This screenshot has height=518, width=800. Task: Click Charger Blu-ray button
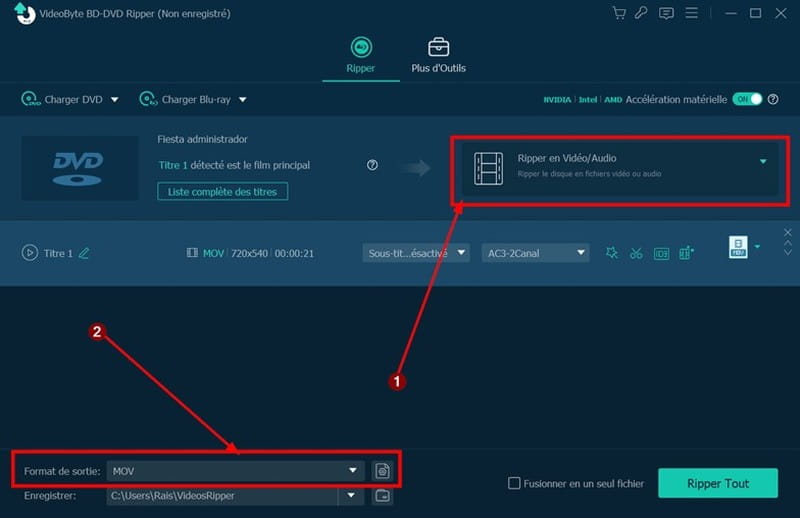[185, 100]
